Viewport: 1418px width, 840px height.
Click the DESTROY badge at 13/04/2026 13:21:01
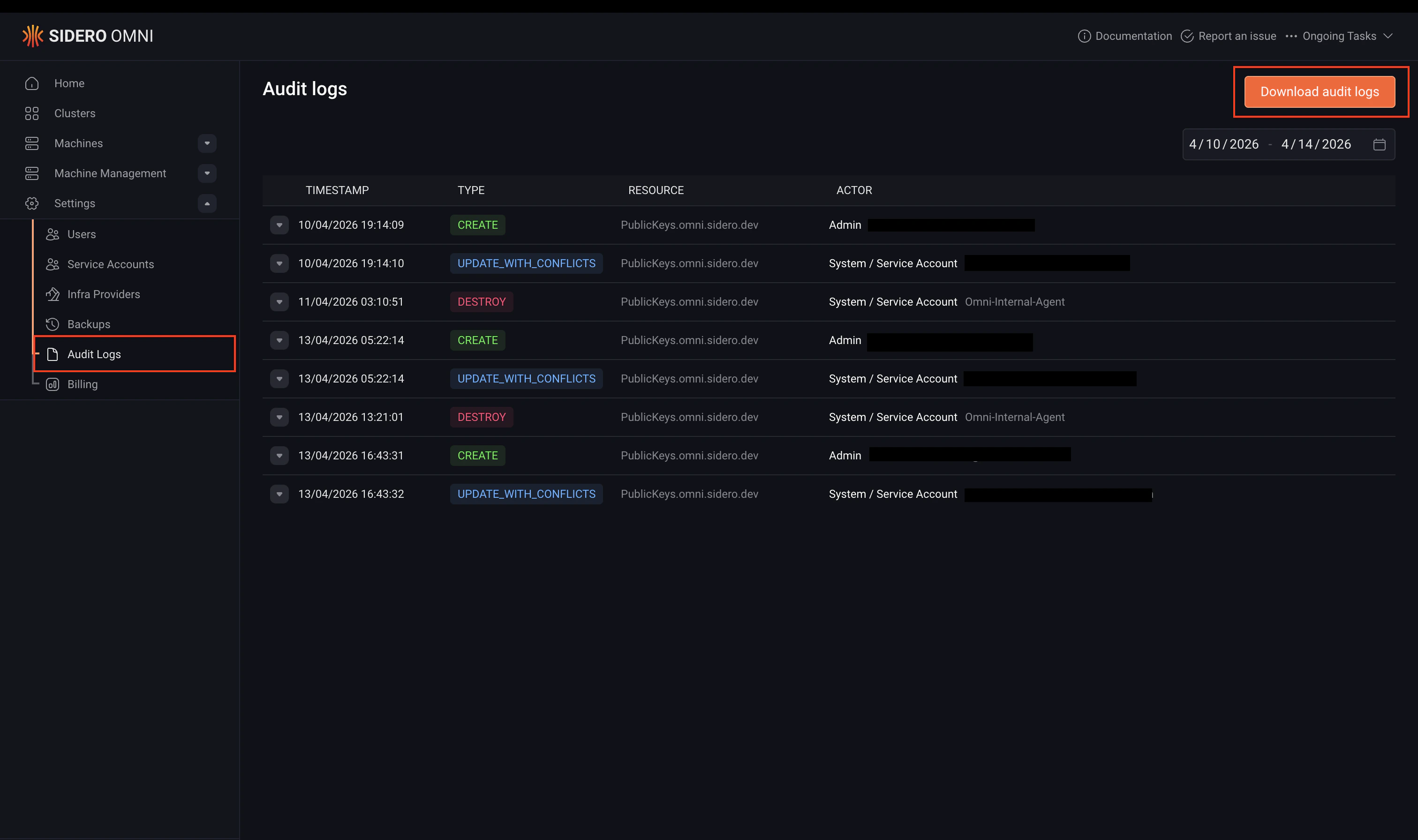[x=482, y=417]
